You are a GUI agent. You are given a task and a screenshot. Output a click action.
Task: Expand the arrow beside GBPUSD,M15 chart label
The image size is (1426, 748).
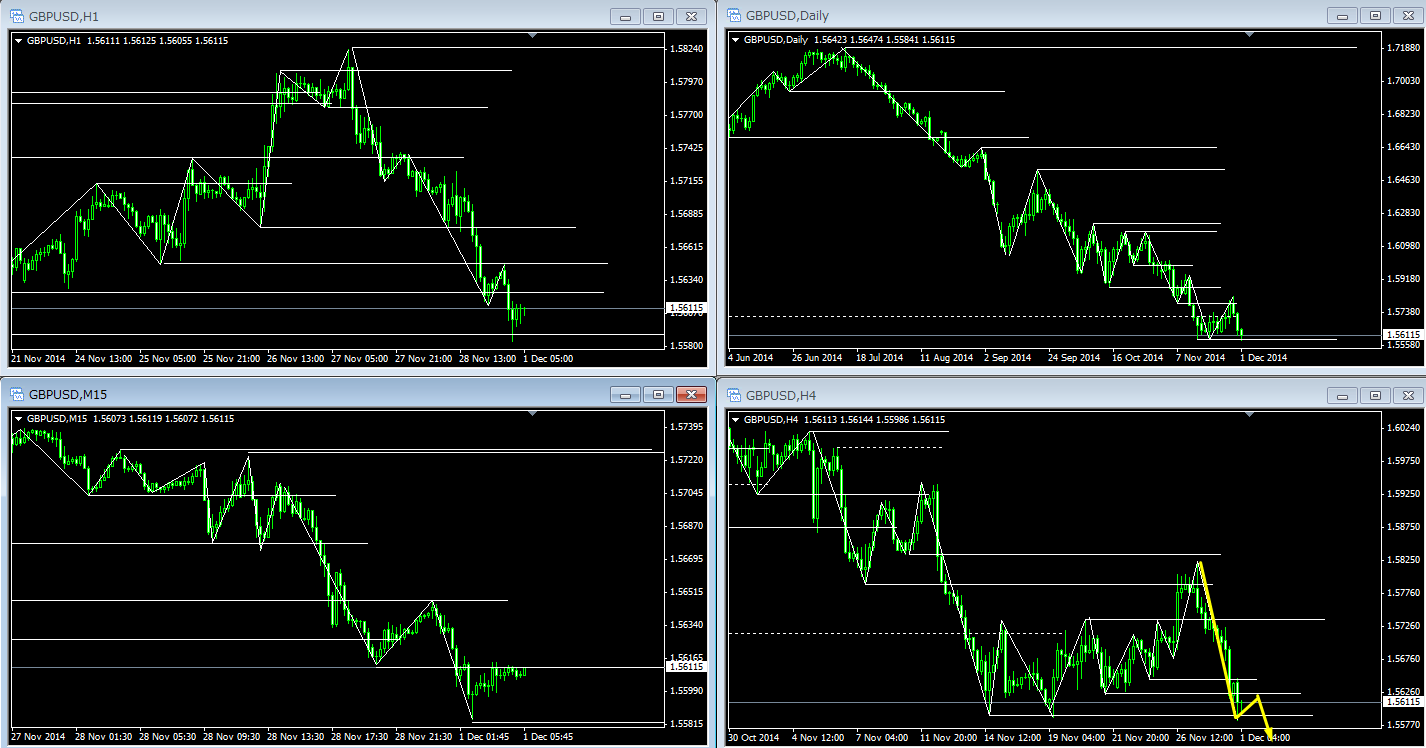[x=19, y=419]
